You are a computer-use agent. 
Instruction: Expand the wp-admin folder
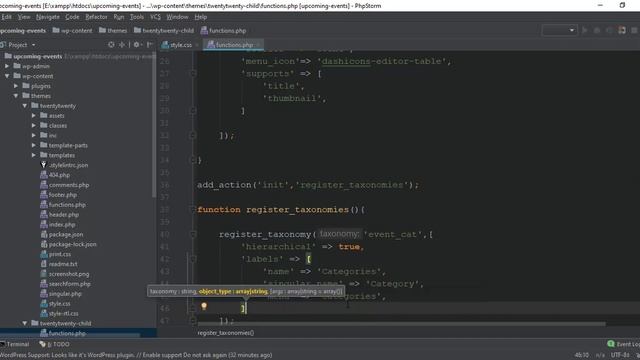point(7,66)
